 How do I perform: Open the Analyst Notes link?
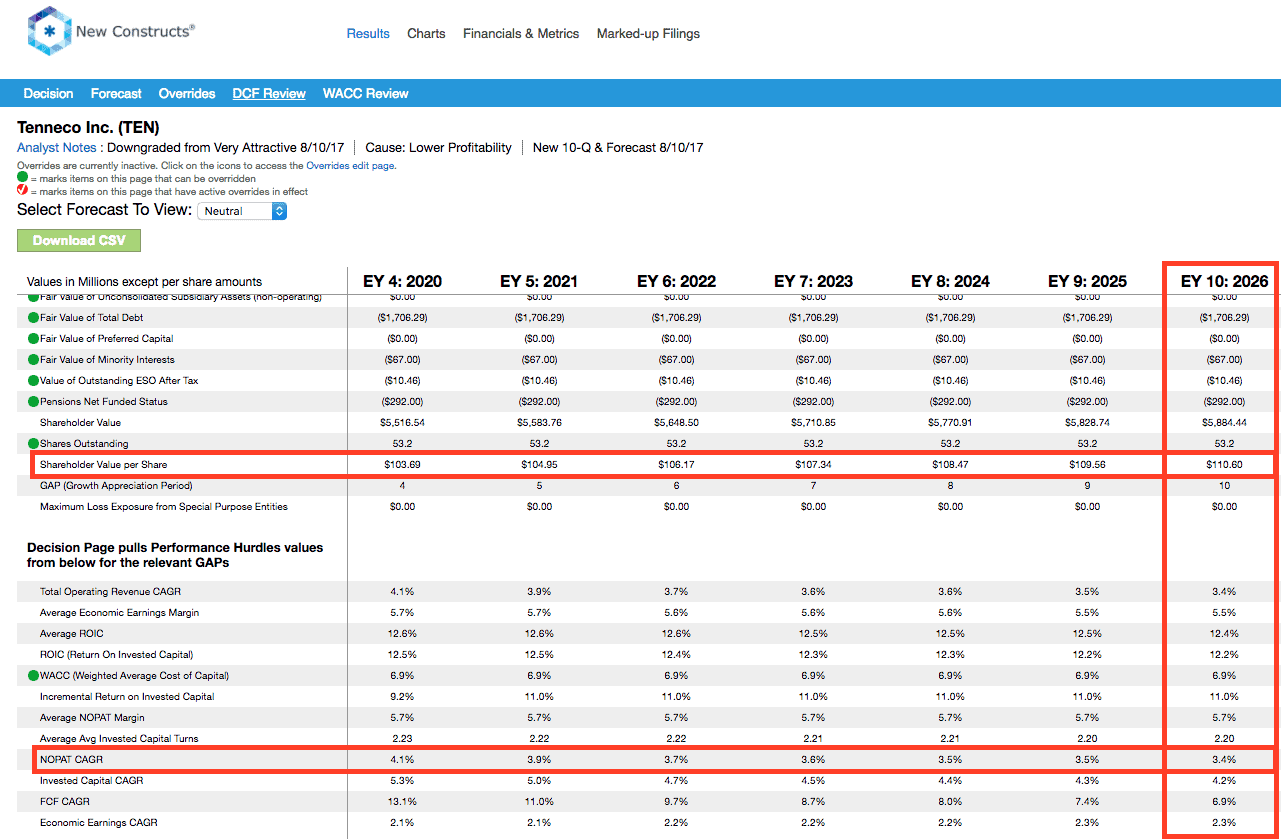coord(57,147)
